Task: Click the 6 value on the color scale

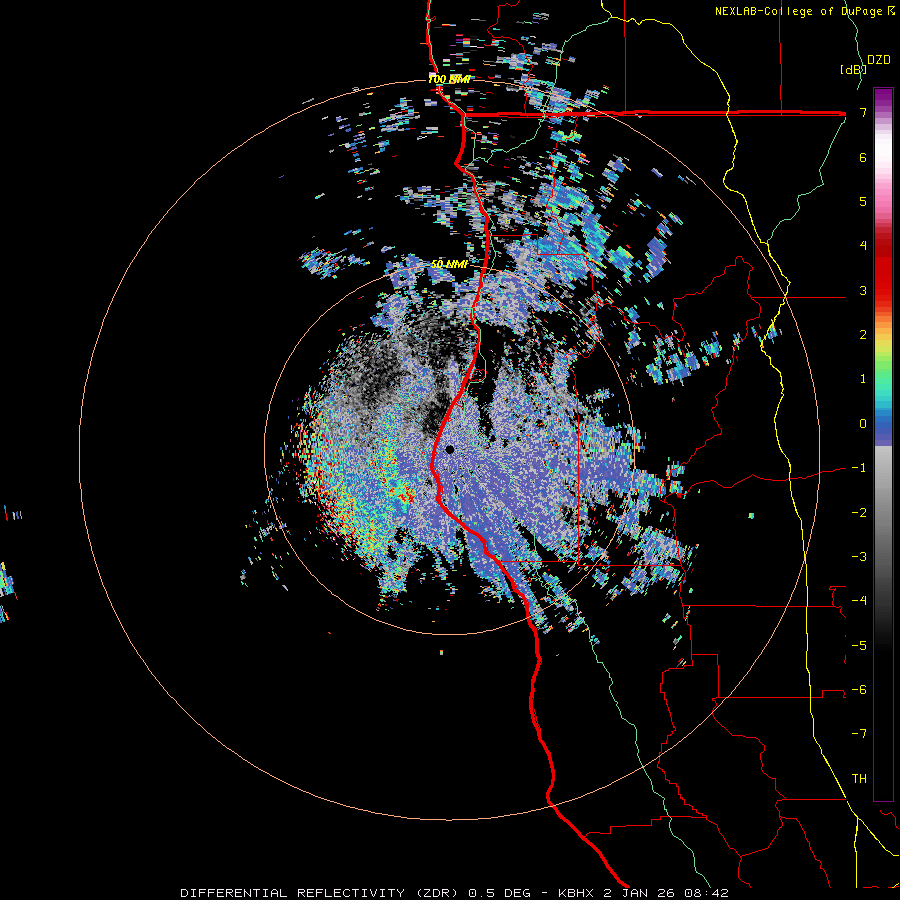Action: point(863,157)
